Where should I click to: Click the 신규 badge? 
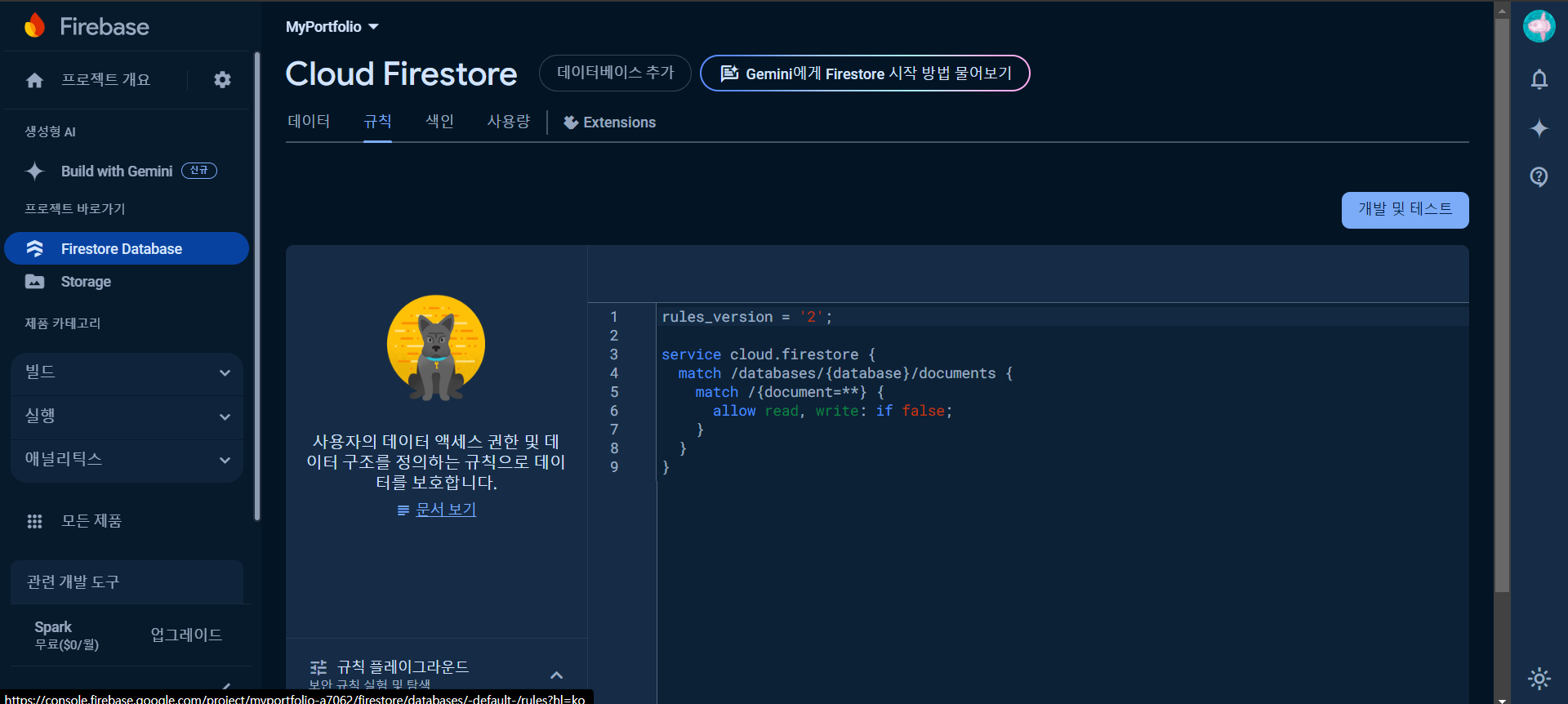(x=199, y=171)
